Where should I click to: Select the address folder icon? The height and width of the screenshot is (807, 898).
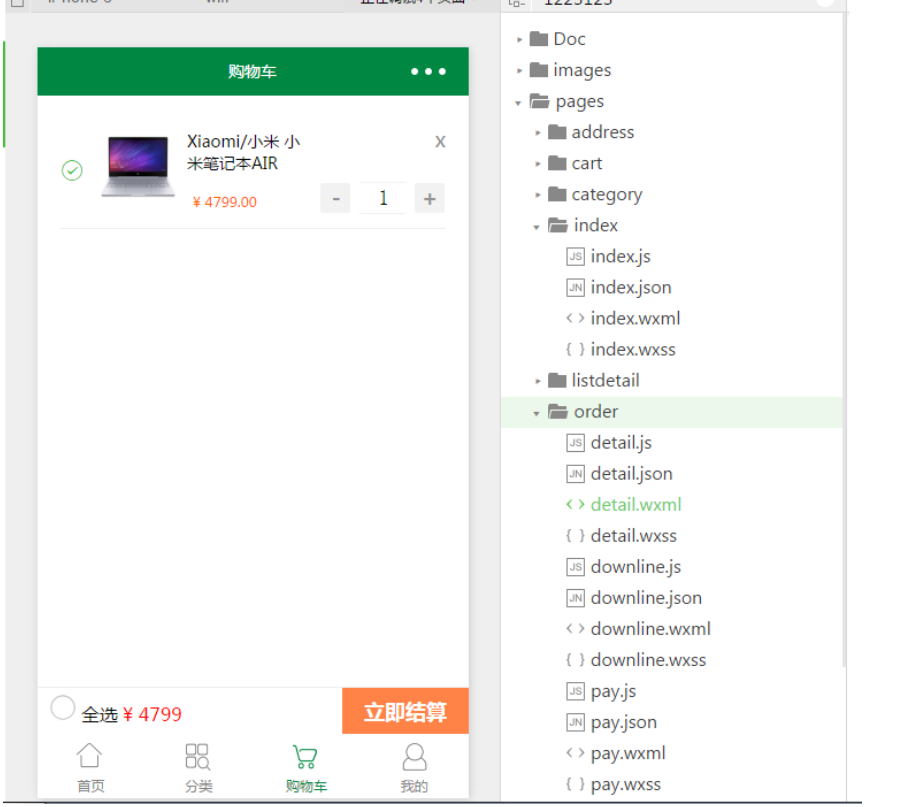coord(557,132)
